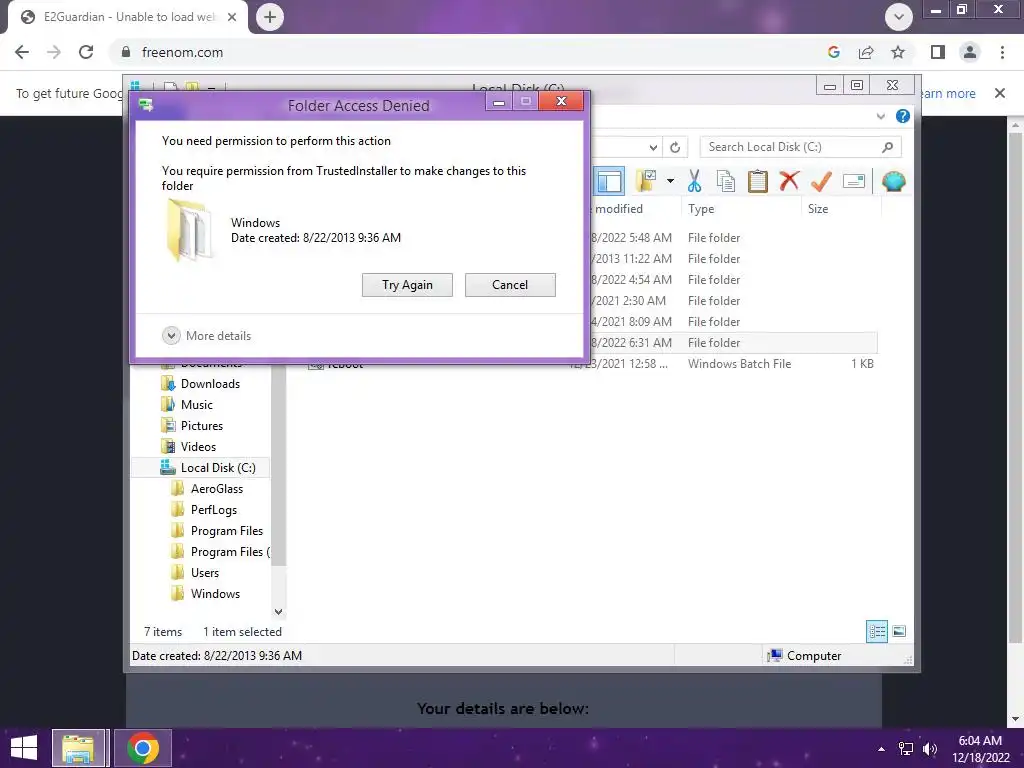Click the Windows Batch File type cell

(739, 364)
